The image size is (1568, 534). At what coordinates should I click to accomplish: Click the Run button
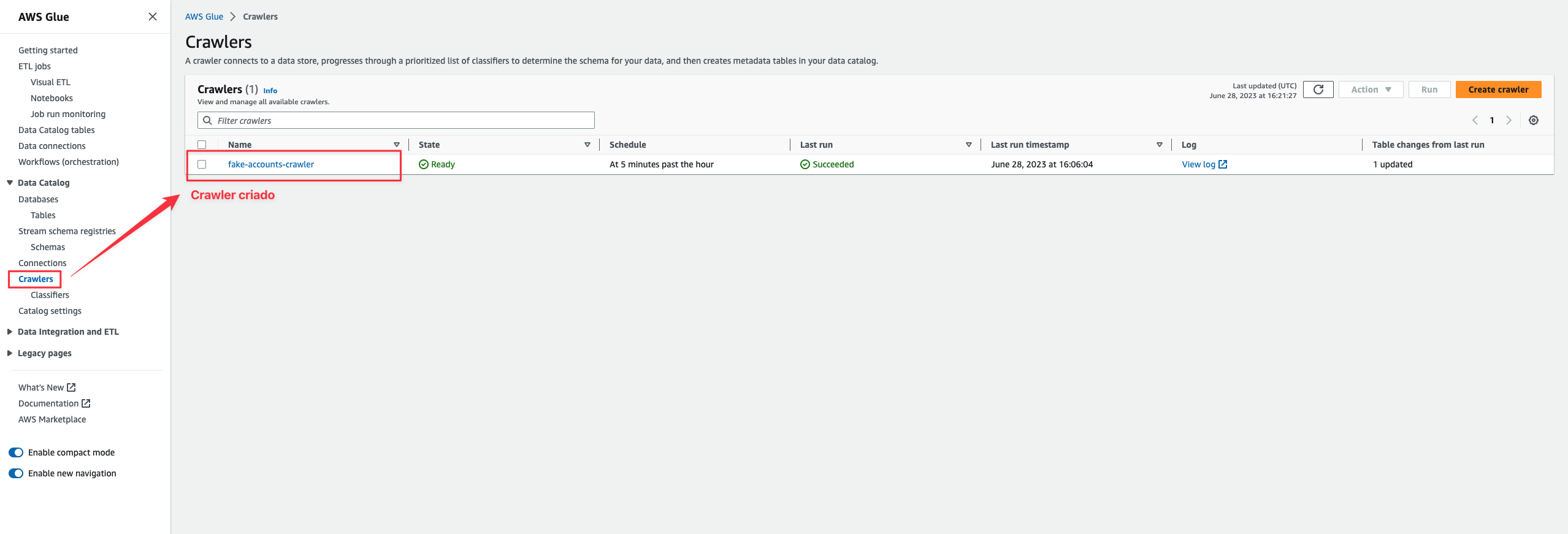(1429, 90)
